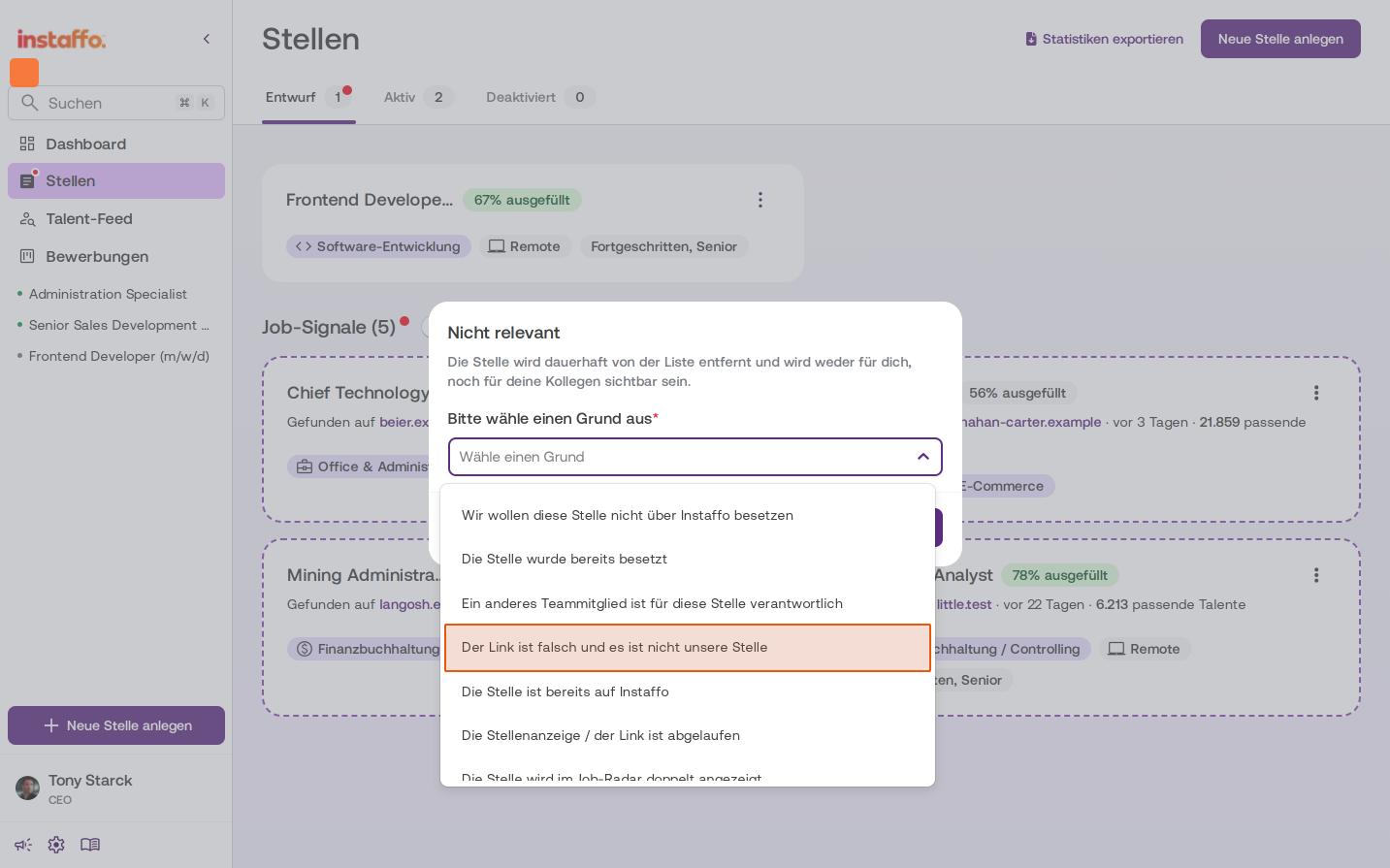Open the 'Wähle einen Grund' combo box
The image size is (1390, 868).
click(x=695, y=457)
